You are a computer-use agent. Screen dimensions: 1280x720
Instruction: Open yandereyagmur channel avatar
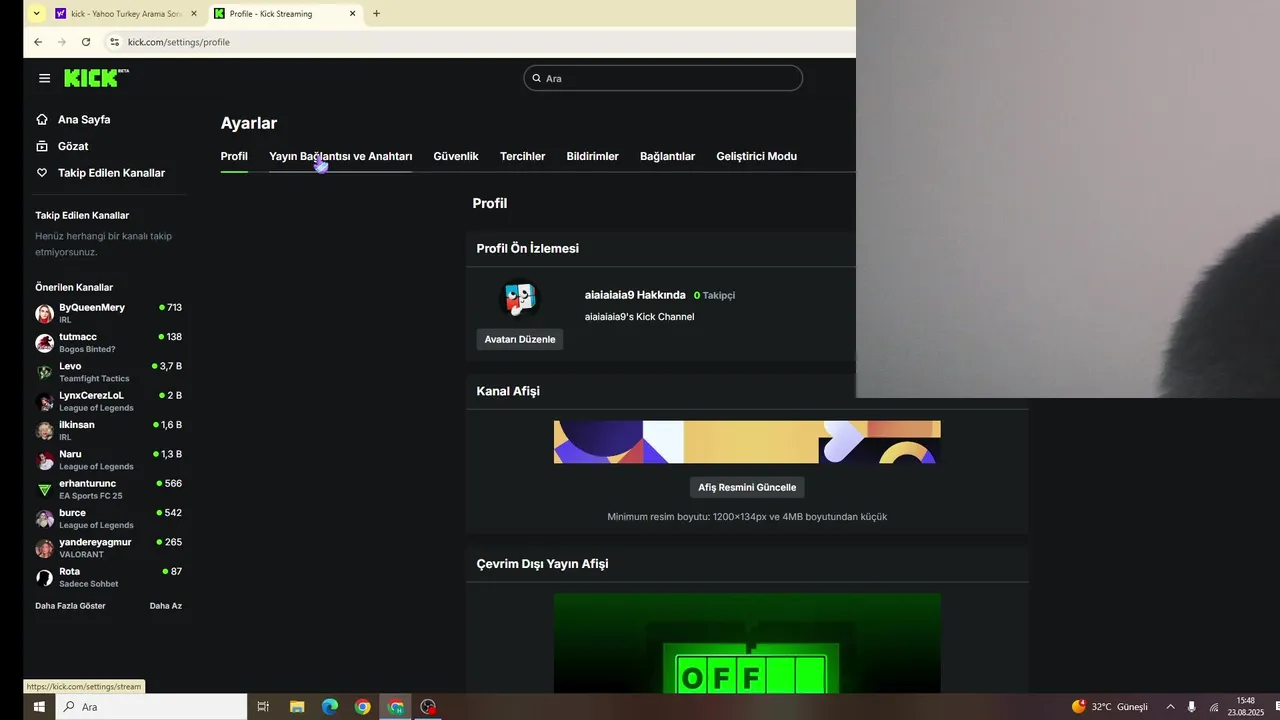tap(44, 548)
